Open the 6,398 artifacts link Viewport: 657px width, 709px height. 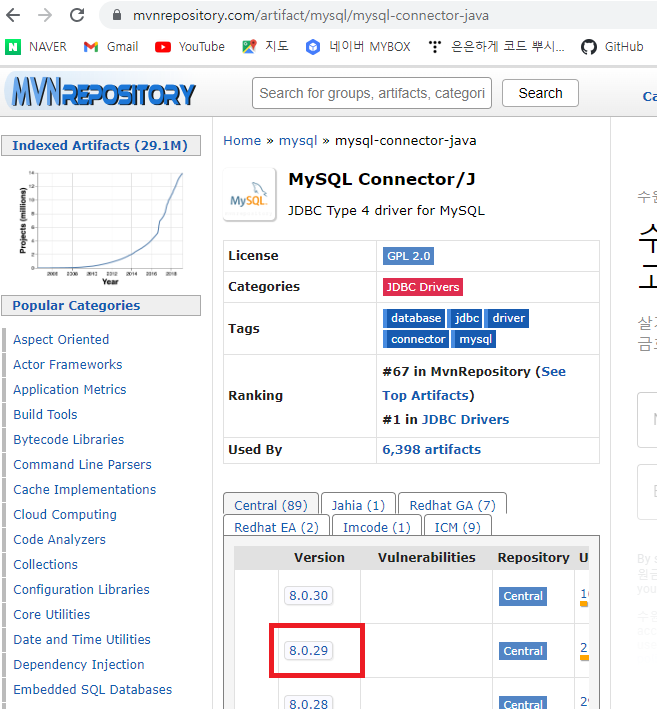431,449
